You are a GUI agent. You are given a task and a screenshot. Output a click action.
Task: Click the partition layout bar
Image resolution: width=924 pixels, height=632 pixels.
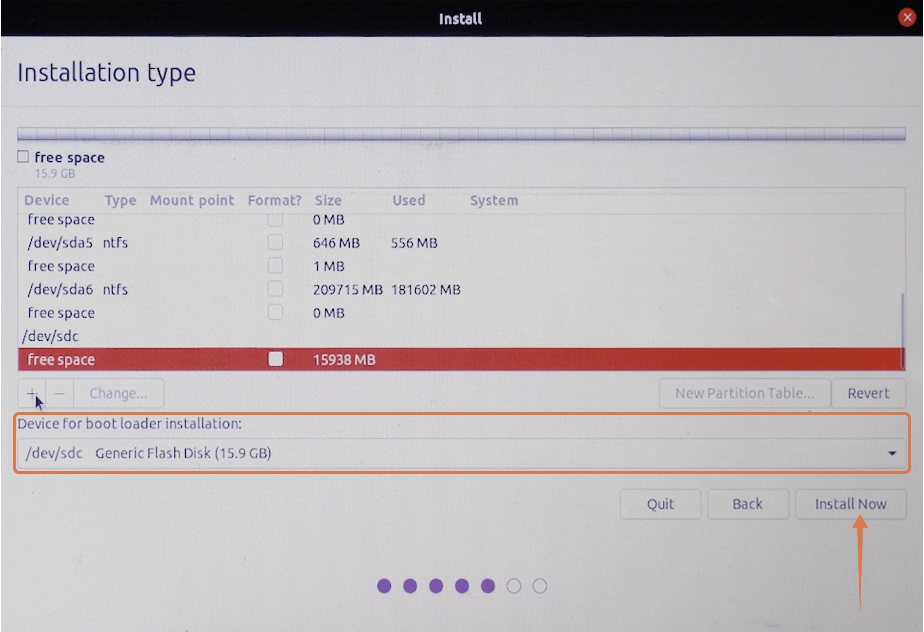pyautogui.click(x=461, y=134)
